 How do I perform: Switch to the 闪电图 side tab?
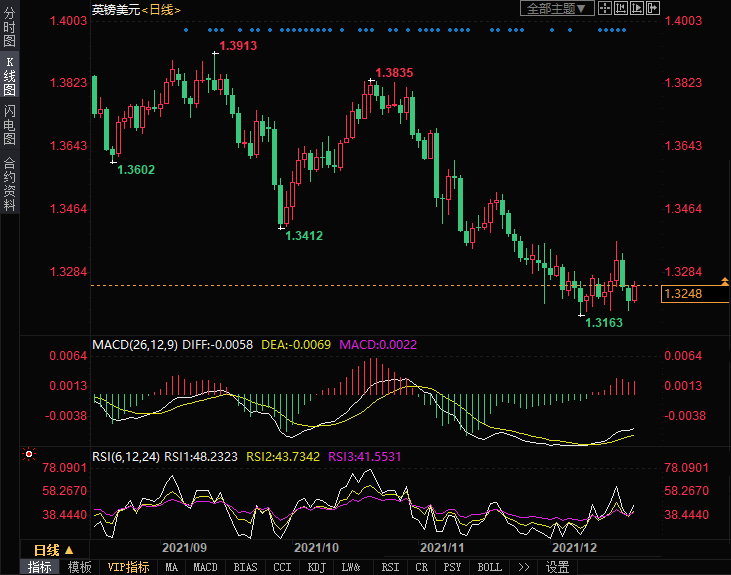[x=9, y=125]
